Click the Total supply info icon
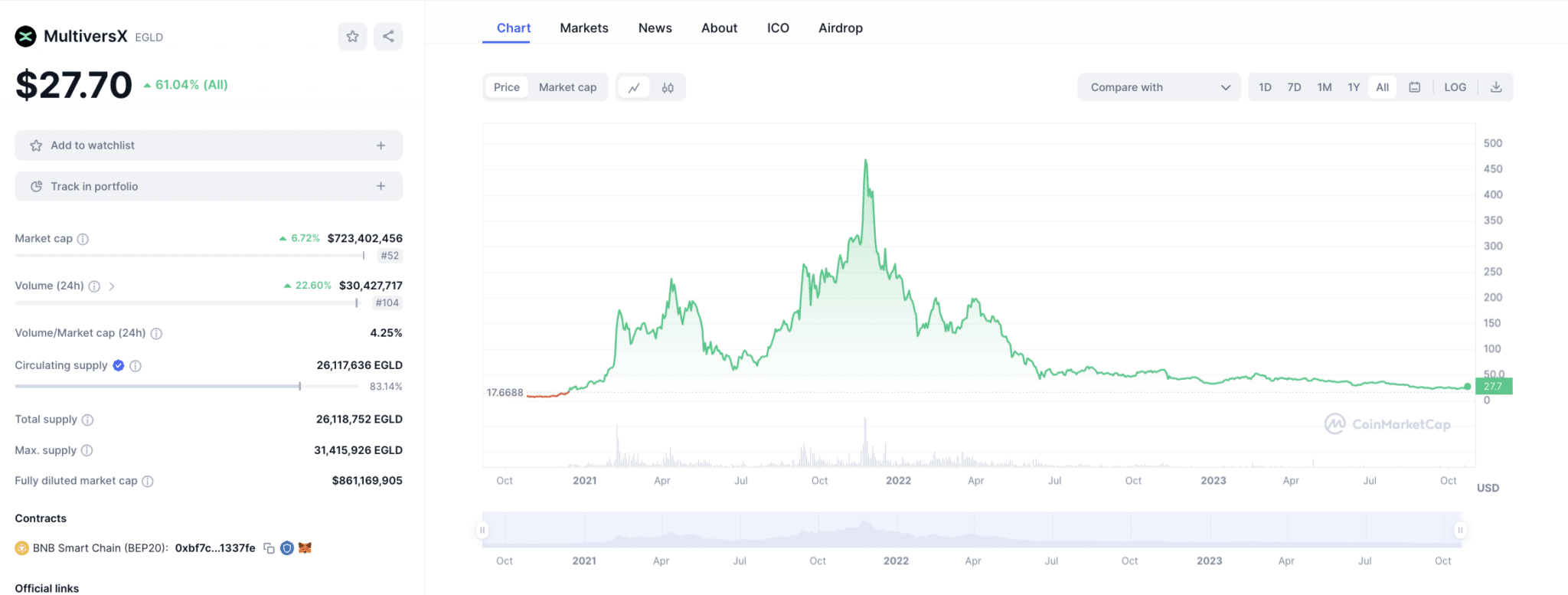The image size is (1568, 595). pyautogui.click(x=87, y=420)
